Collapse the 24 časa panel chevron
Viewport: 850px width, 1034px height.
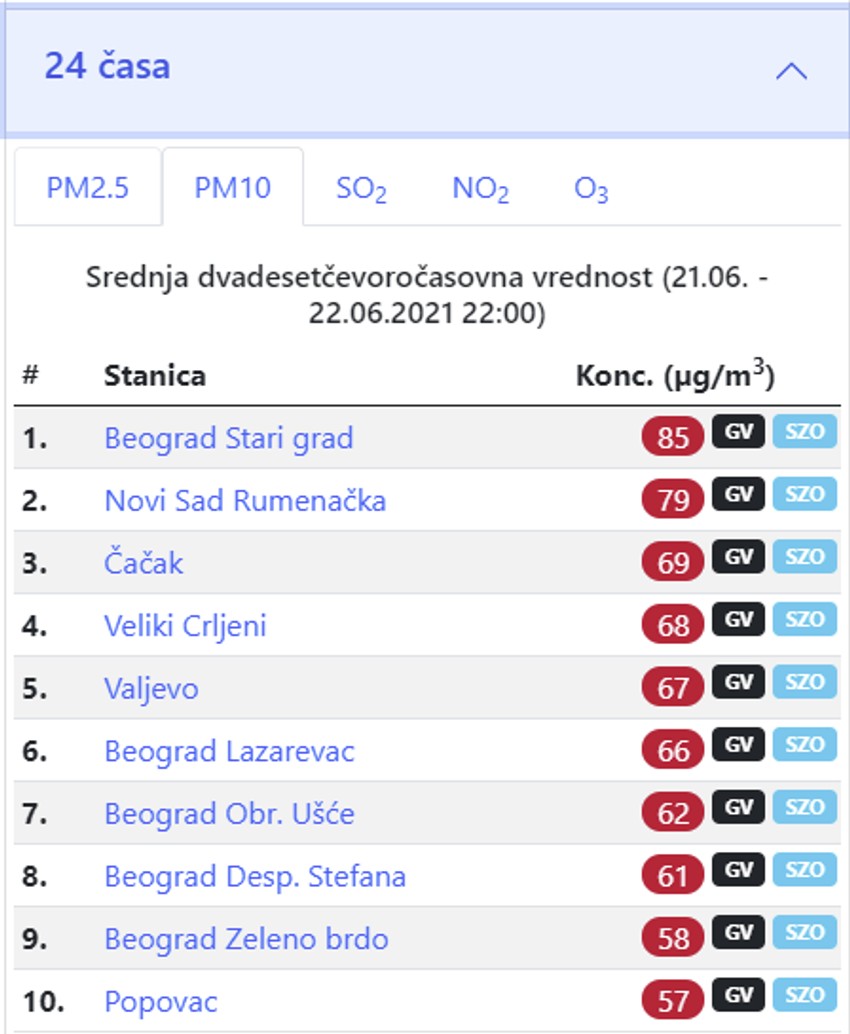tap(791, 70)
